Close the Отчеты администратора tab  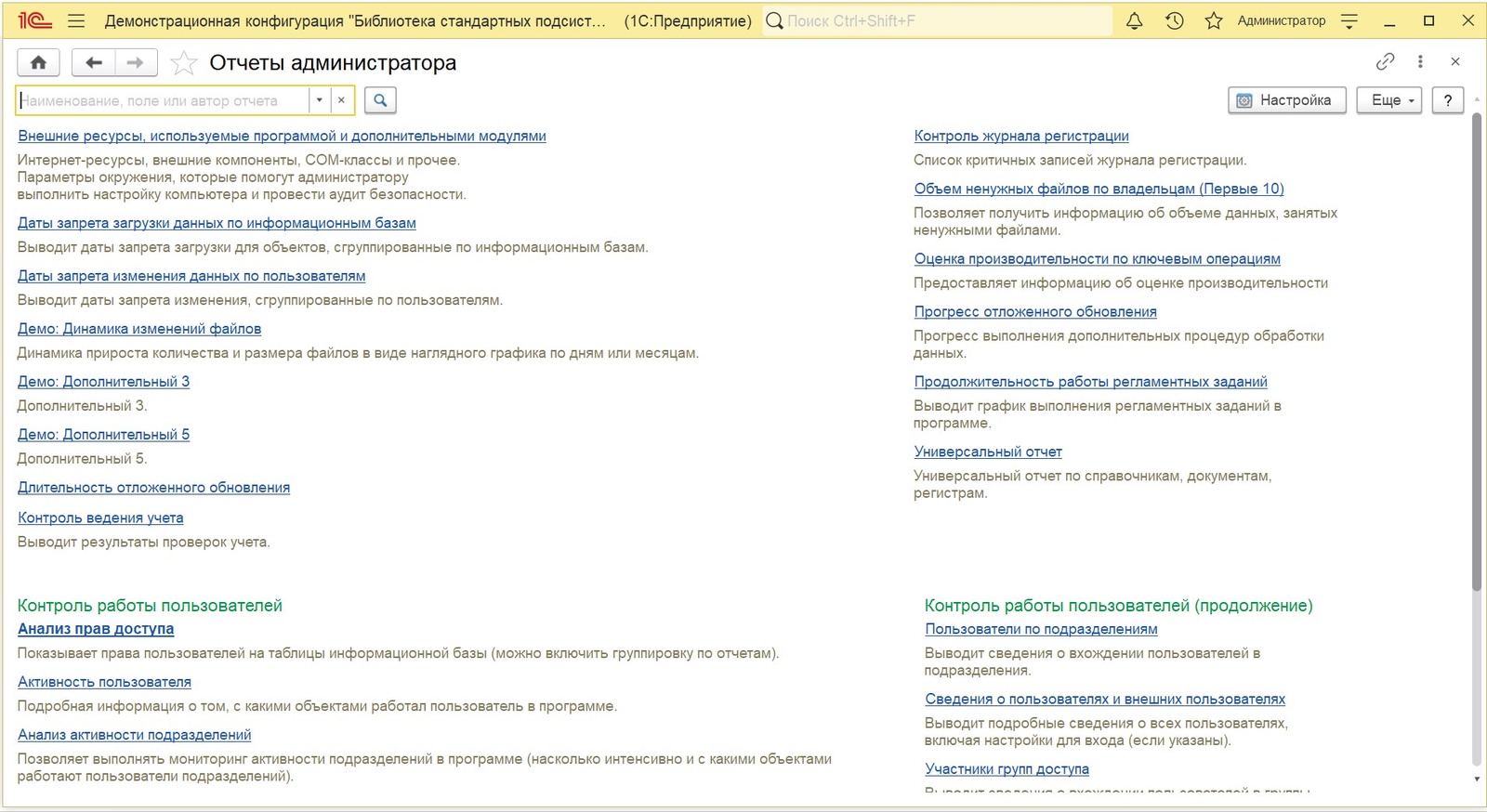click(1455, 61)
